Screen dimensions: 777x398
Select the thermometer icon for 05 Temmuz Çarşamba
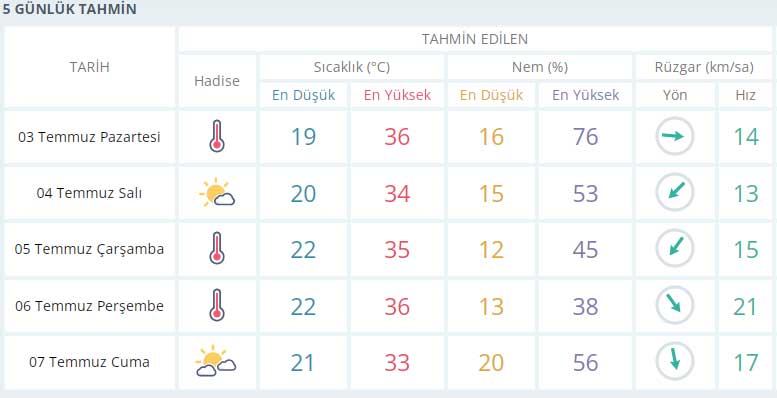tap(217, 249)
